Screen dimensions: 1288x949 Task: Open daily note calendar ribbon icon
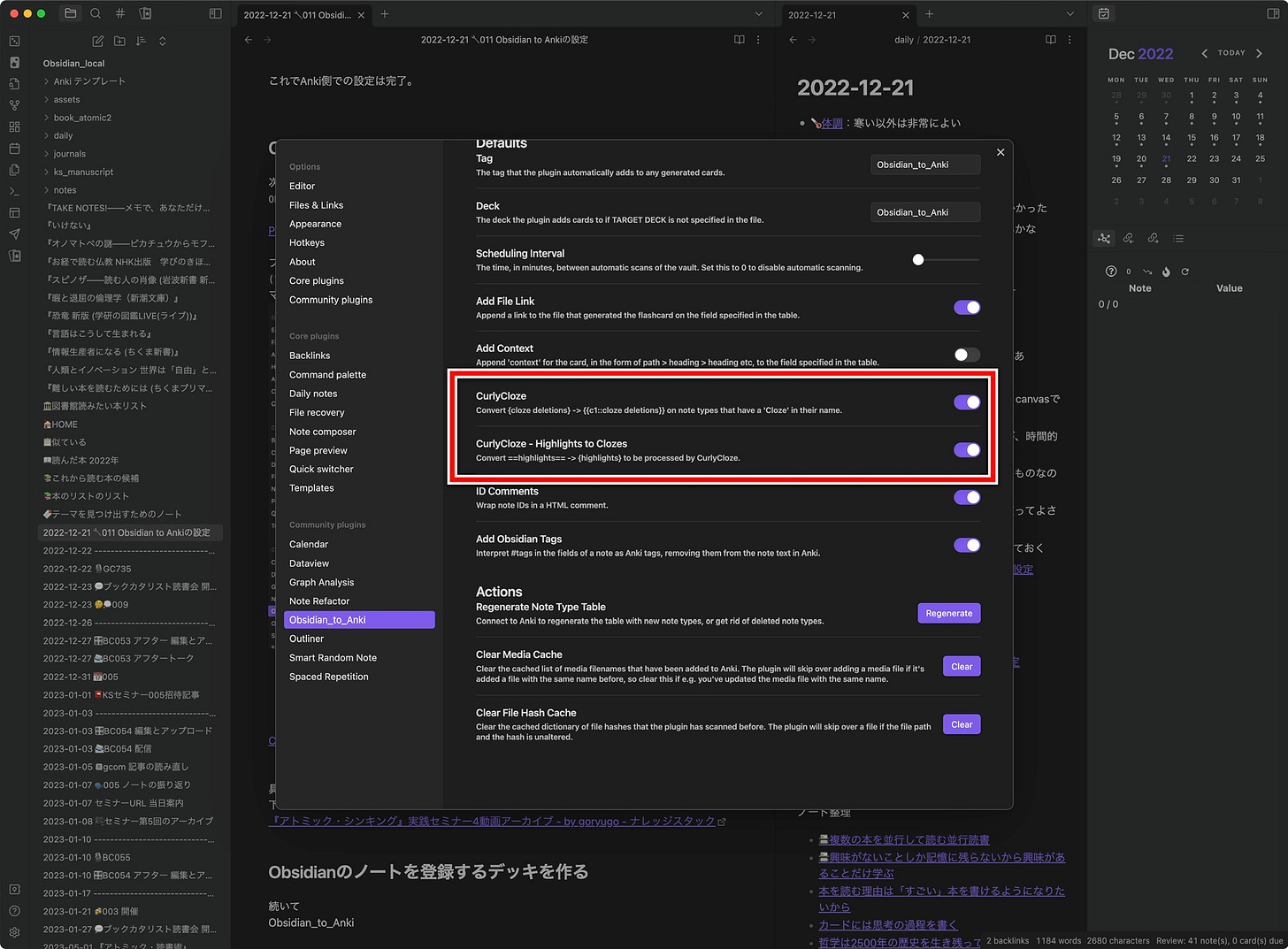tap(14, 149)
